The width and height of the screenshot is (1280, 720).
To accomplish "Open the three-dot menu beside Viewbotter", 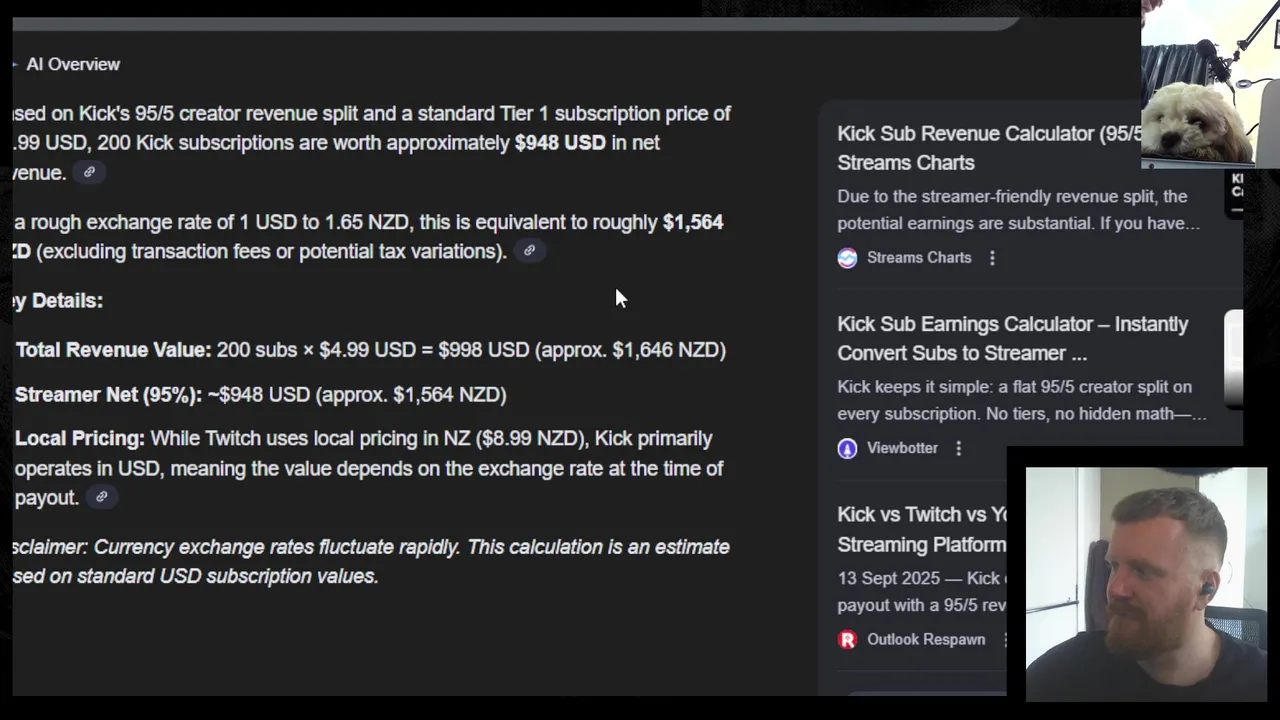I will (x=958, y=448).
